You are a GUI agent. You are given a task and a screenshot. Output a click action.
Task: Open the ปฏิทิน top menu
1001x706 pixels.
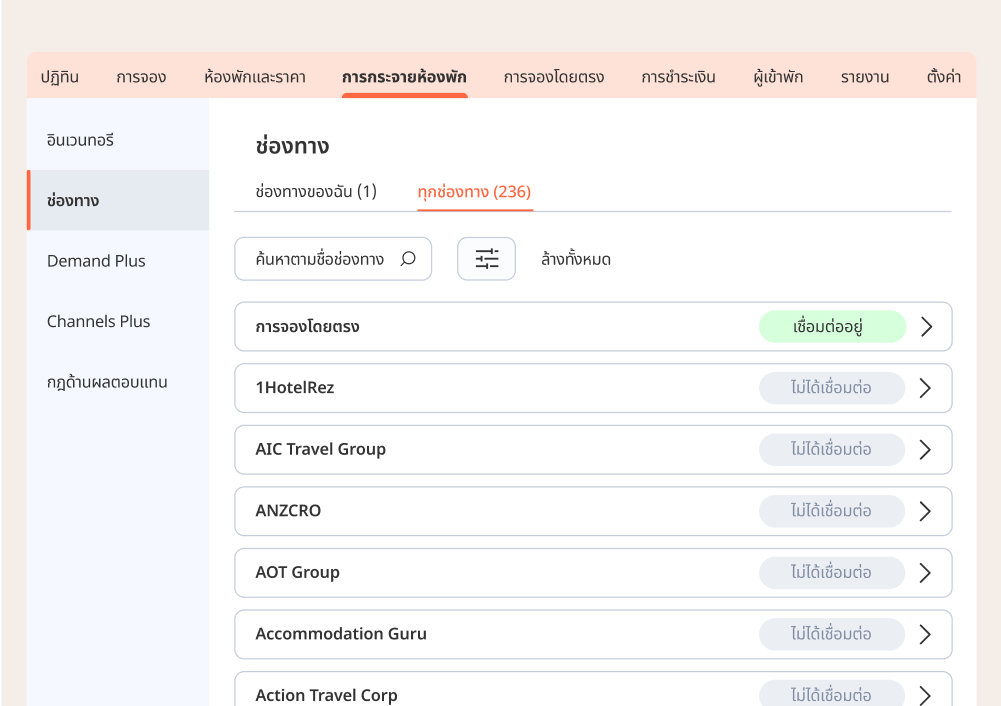coord(60,77)
